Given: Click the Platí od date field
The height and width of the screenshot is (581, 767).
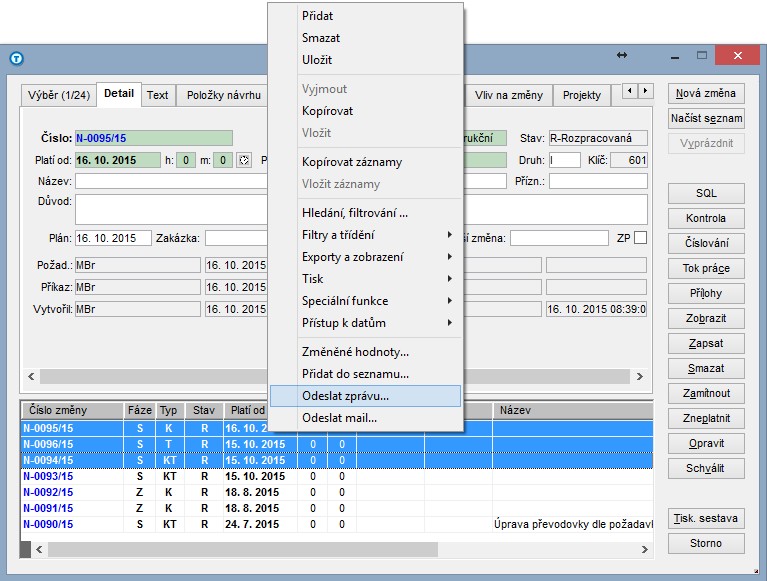Looking at the screenshot, I should [117, 160].
